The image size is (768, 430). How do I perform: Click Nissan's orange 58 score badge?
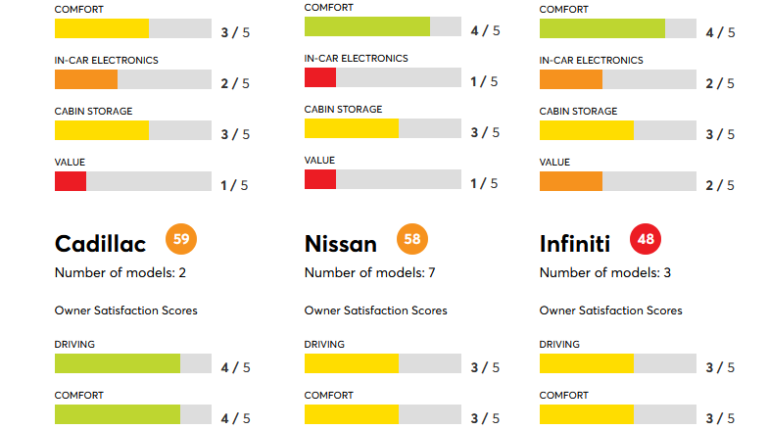412,239
